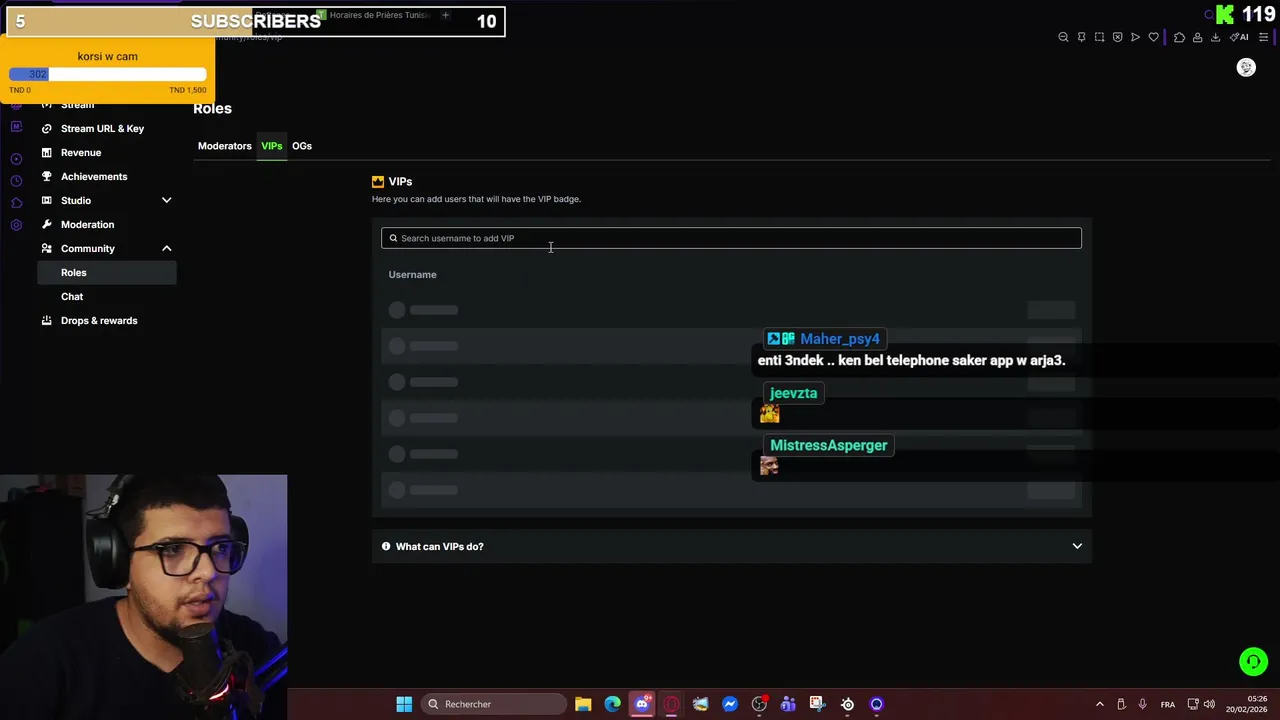Click the ad-blocker shield icon
This screenshot has width=1280, height=720.
pos(1117,37)
